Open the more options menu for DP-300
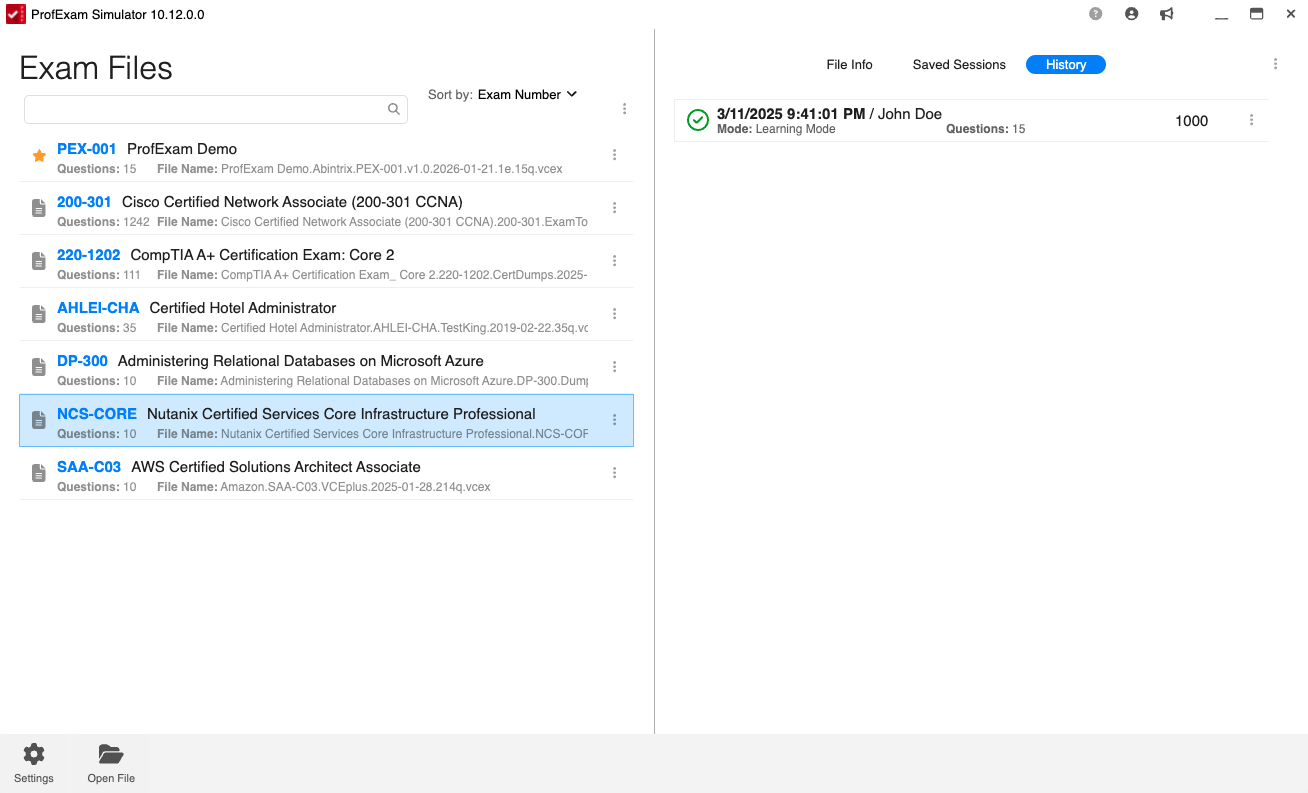This screenshot has width=1308, height=793. pyautogui.click(x=614, y=367)
